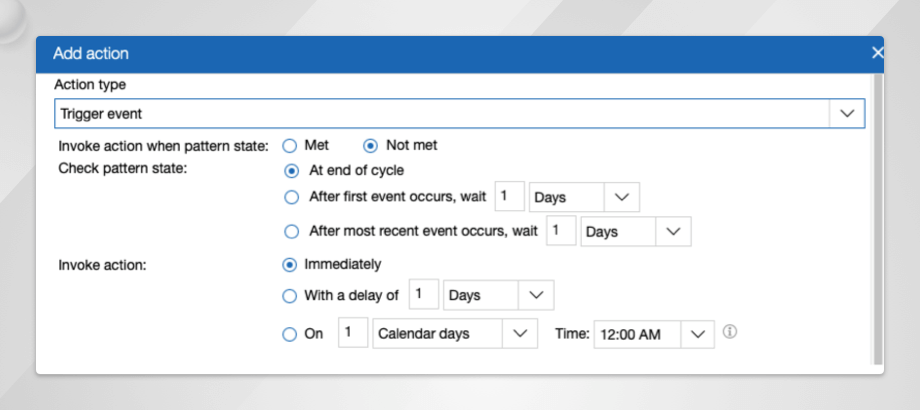This screenshot has height=410, width=920.
Task: Select the On calendar days radio button
Action: coord(290,334)
